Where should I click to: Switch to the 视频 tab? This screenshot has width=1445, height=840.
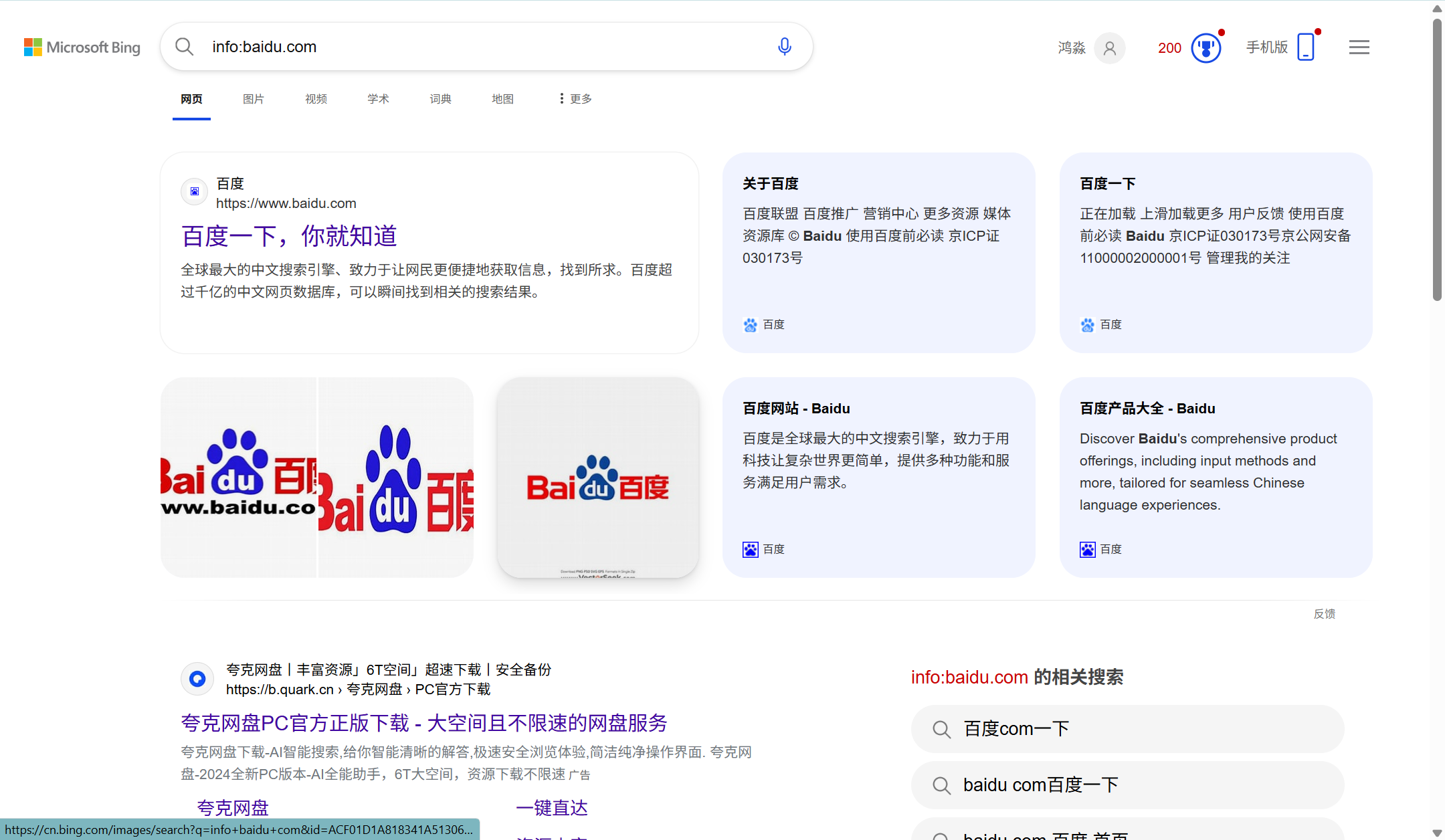316,99
